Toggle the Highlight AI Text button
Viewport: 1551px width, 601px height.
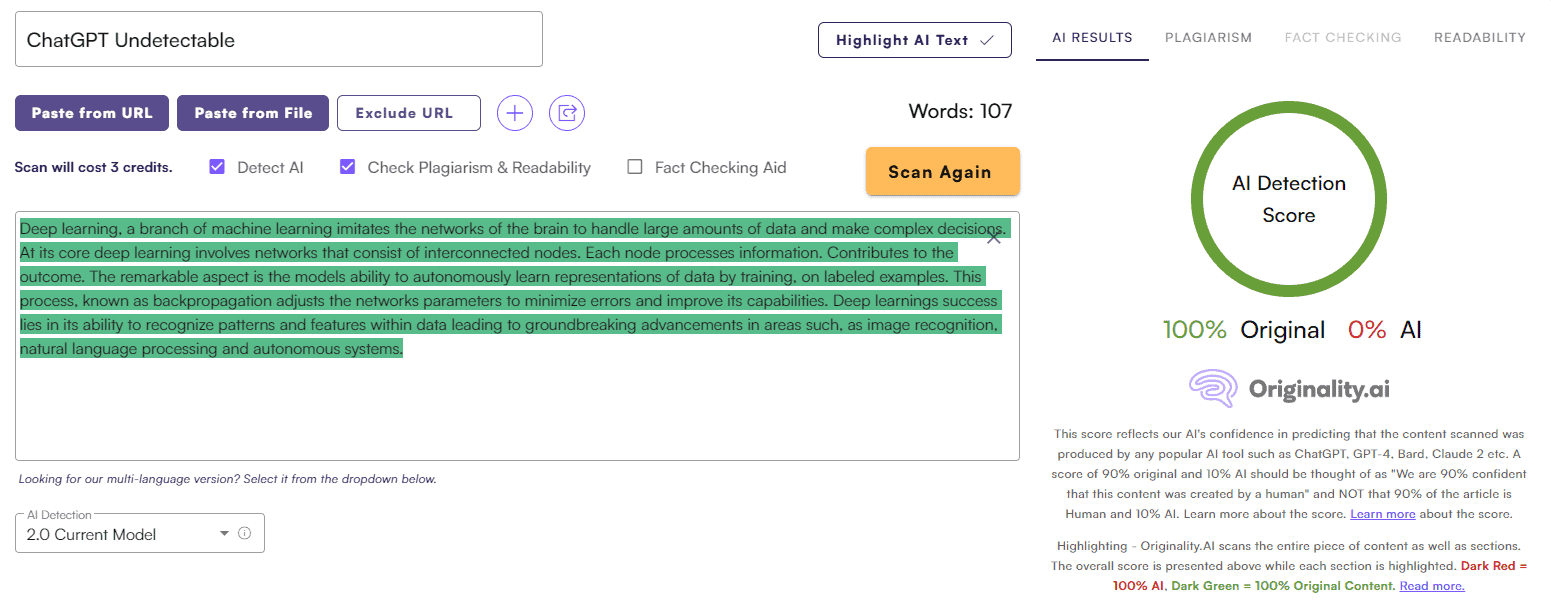pyautogui.click(x=915, y=40)
